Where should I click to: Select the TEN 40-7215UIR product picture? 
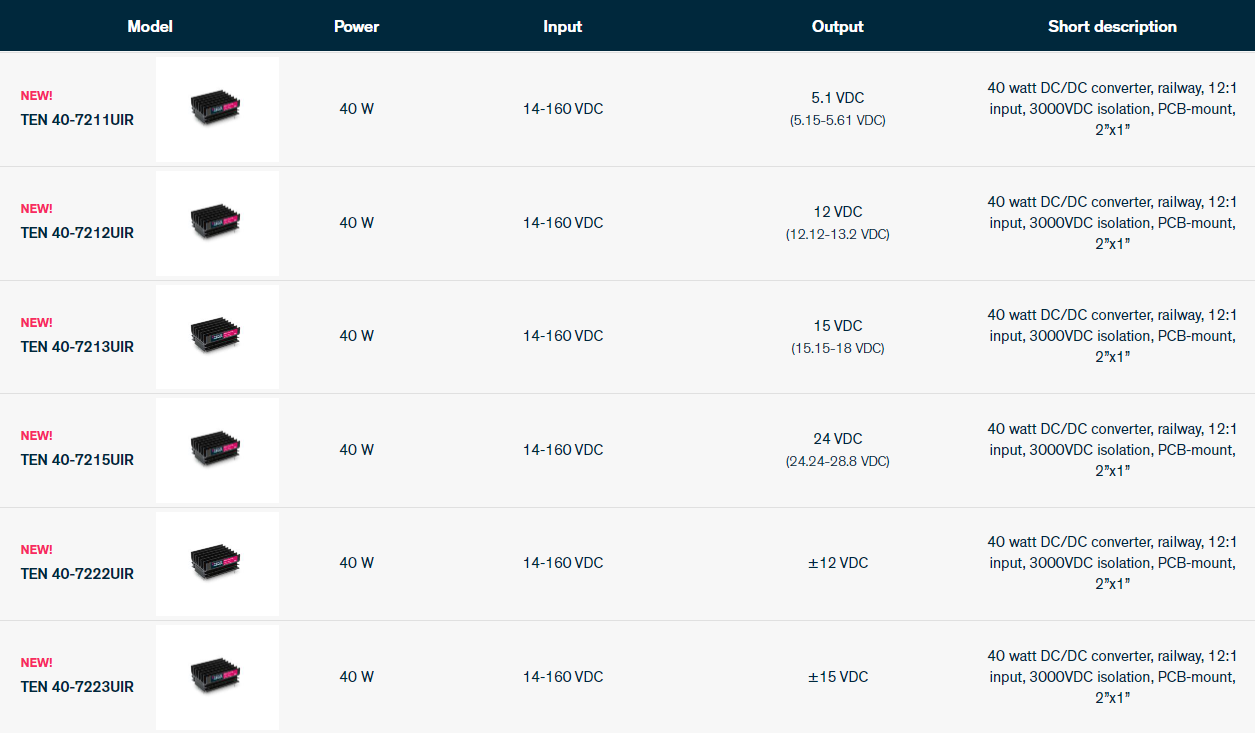[x=217, y=450]
